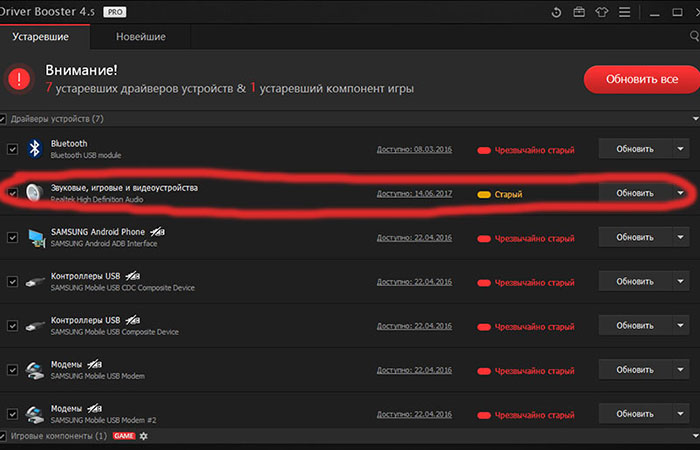The height and width of the screenshot is (450, 700).
Task: Open the gear settings next to Игровые компоненты
Action: (x=143, y=436)
